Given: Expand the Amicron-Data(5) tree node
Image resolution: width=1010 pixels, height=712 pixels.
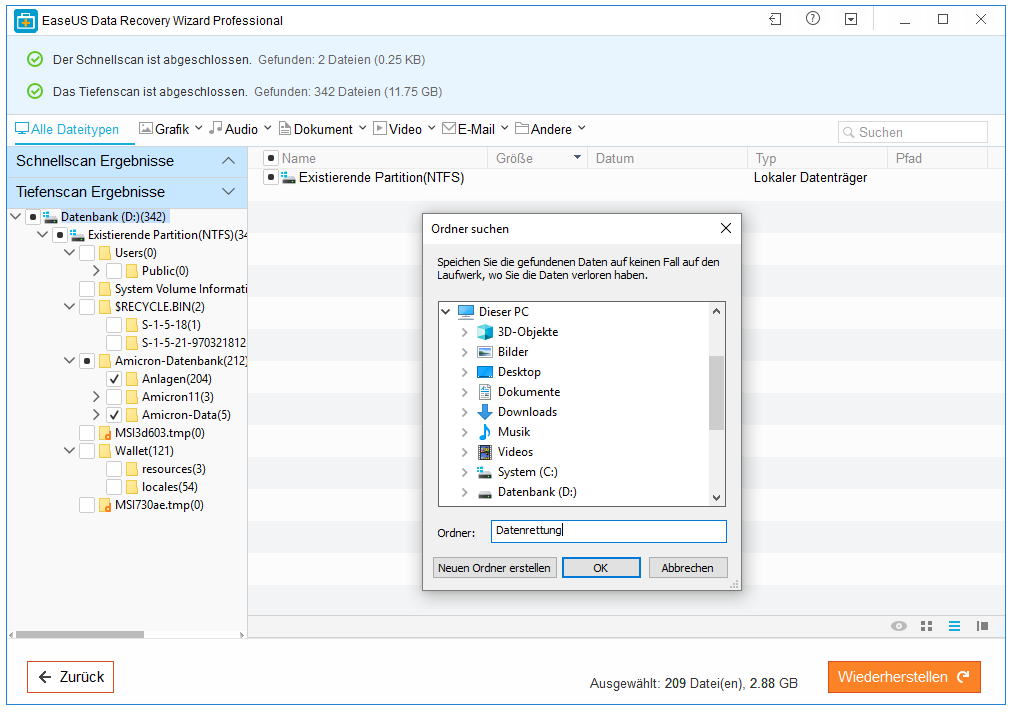Looking at the screenshot, I should (x=96, y=415).
